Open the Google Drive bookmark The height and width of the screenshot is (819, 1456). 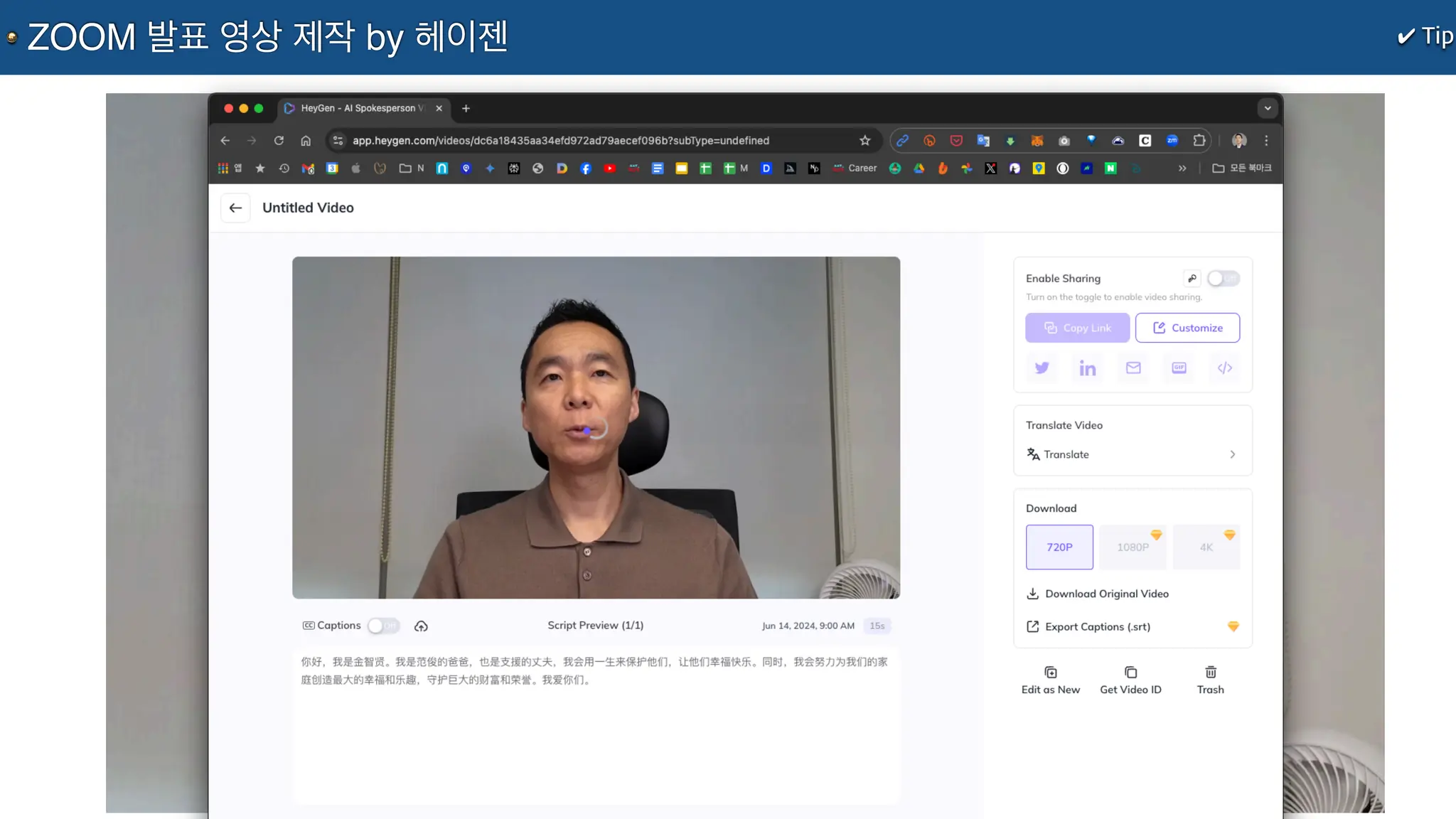[919, 168]
